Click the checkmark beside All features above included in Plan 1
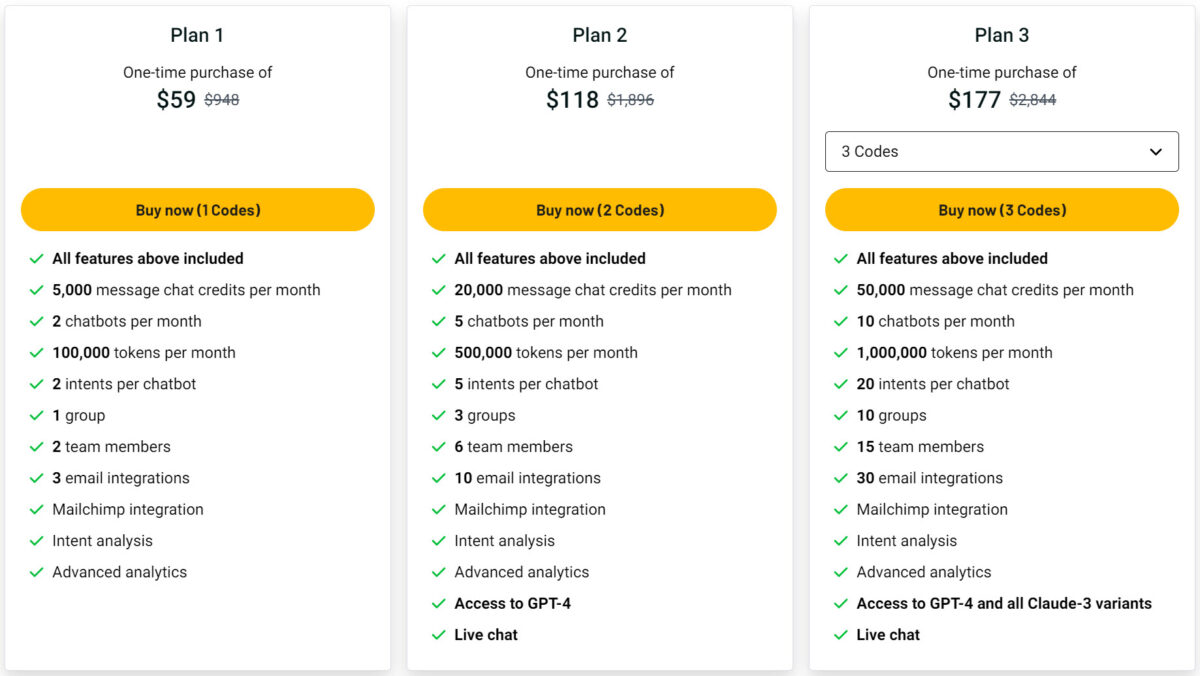 click(x=37, y=258)
